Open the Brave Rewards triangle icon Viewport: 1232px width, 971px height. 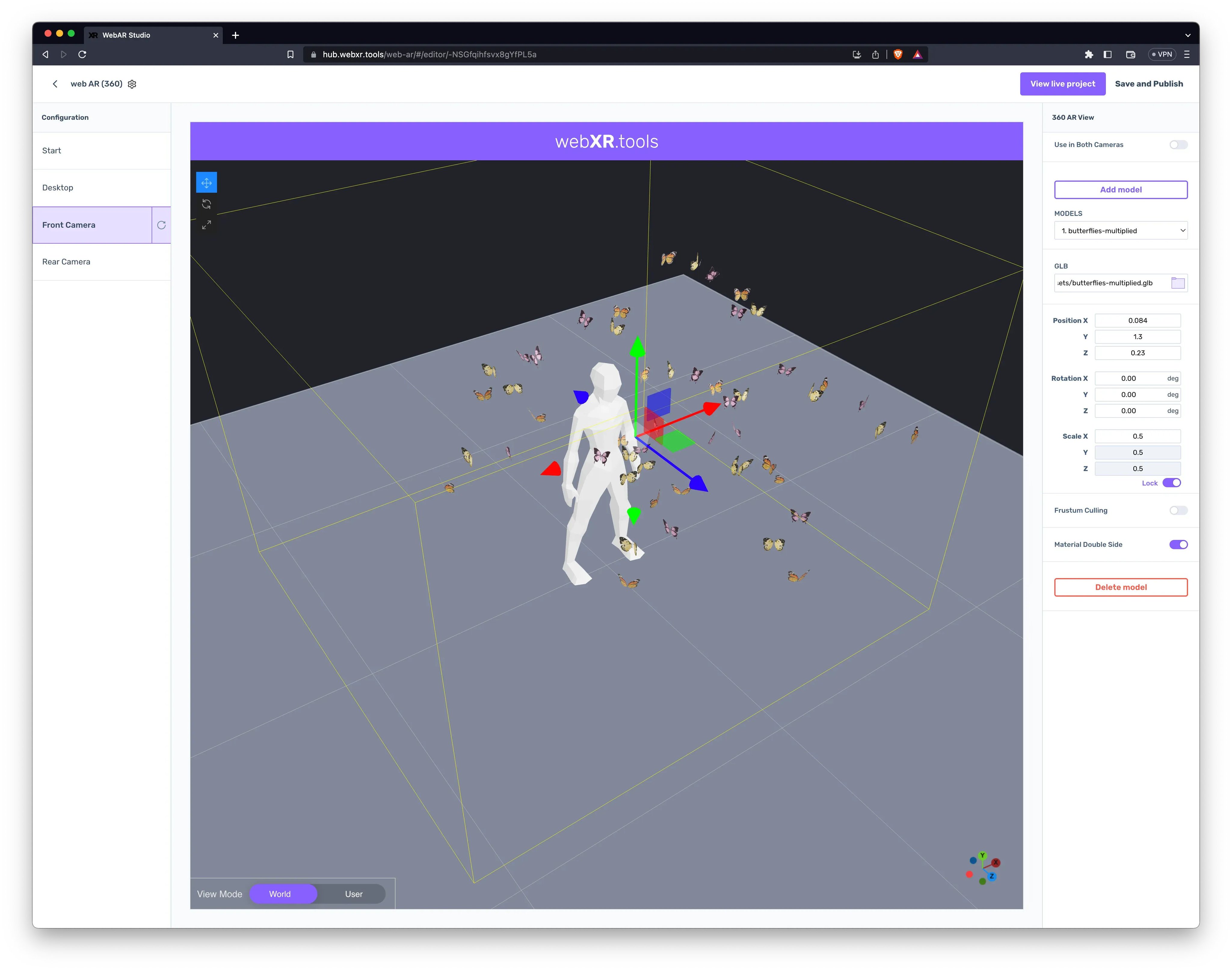click(918, 54)
